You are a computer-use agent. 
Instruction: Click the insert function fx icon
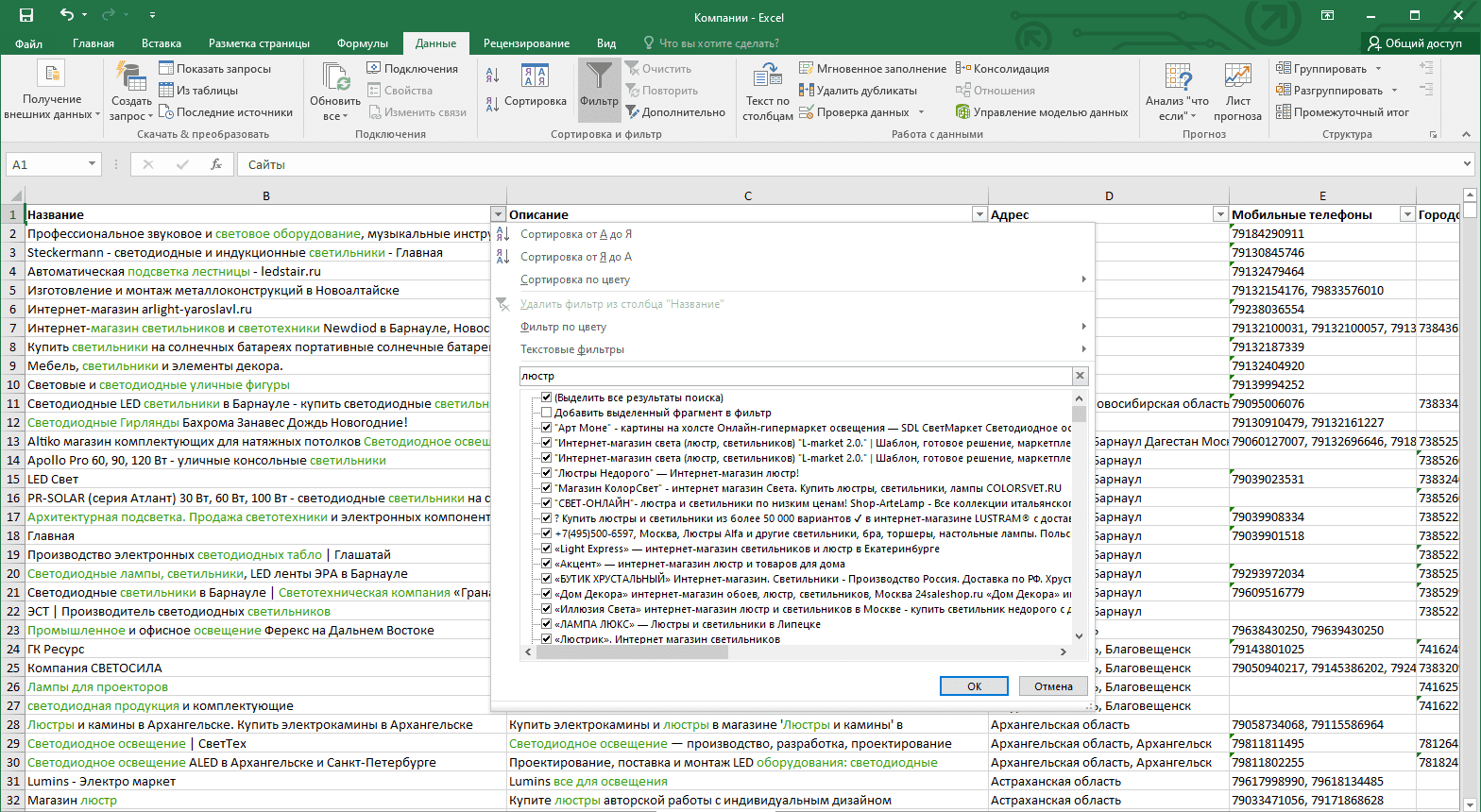pos(215,164)
